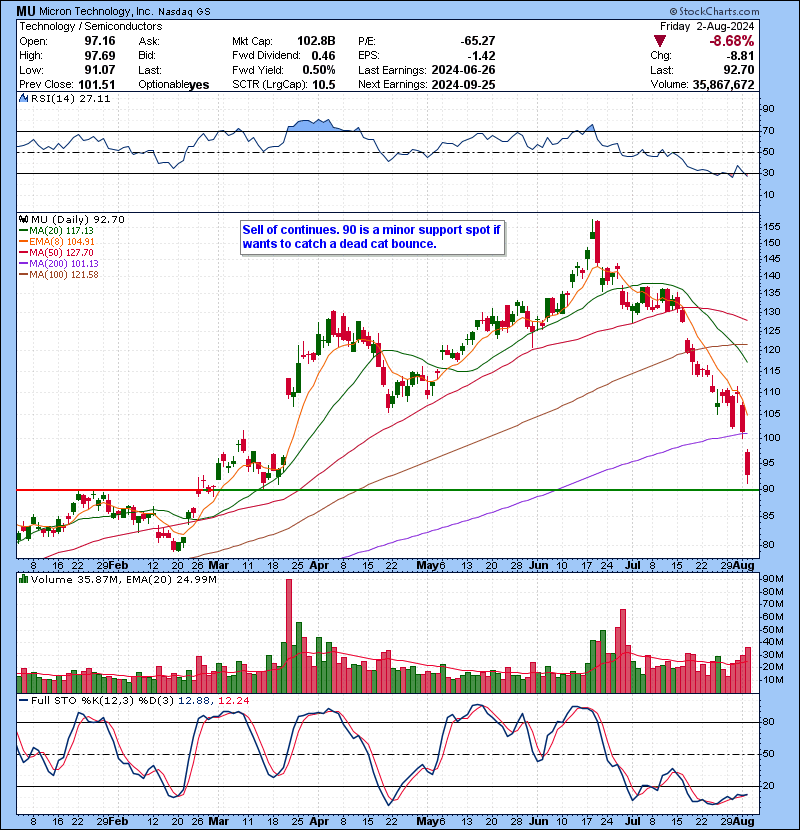Select the Low value 91.07
Image resolution: width=800 pixels, height=830 pixels.
click(x=100, y=70)
